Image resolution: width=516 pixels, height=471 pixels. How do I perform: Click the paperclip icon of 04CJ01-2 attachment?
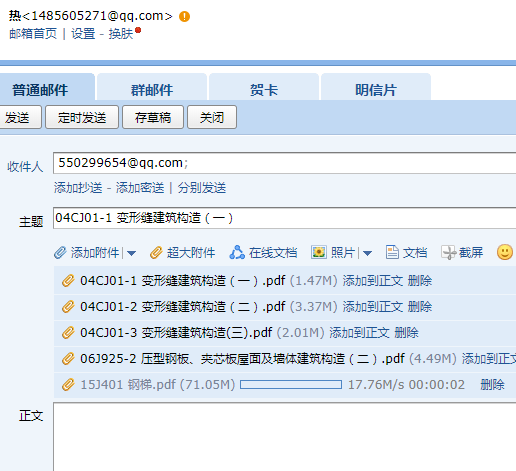(x=68, y=307)
